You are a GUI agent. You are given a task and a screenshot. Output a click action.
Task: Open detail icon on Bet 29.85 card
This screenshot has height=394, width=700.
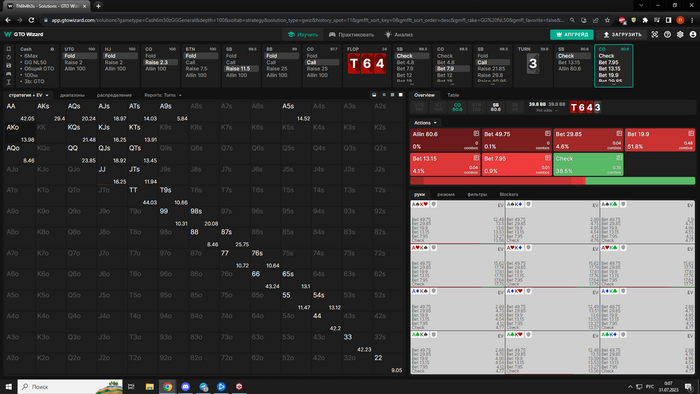(619, 133)
